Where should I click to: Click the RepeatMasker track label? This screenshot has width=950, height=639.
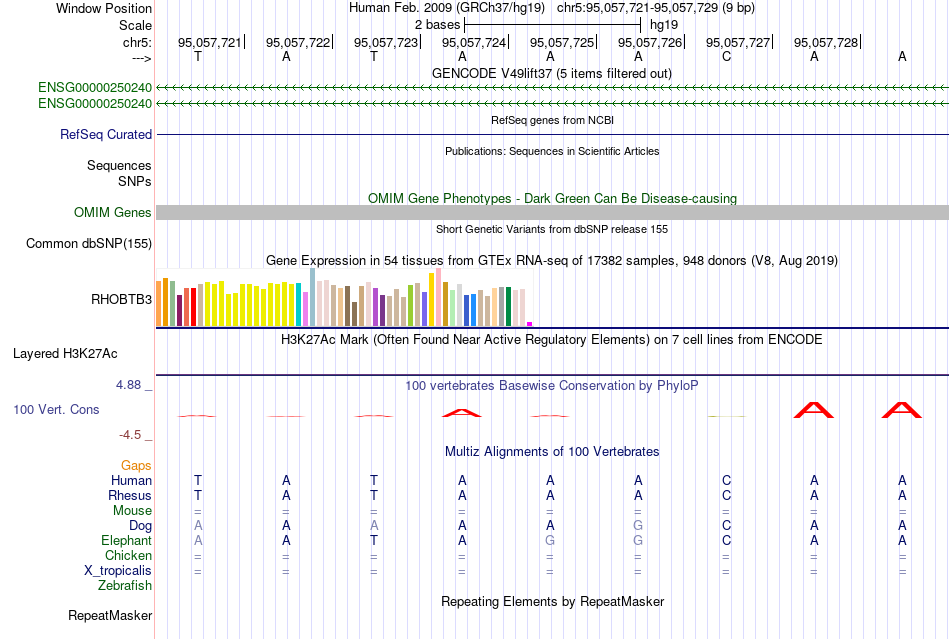(110, 616)
